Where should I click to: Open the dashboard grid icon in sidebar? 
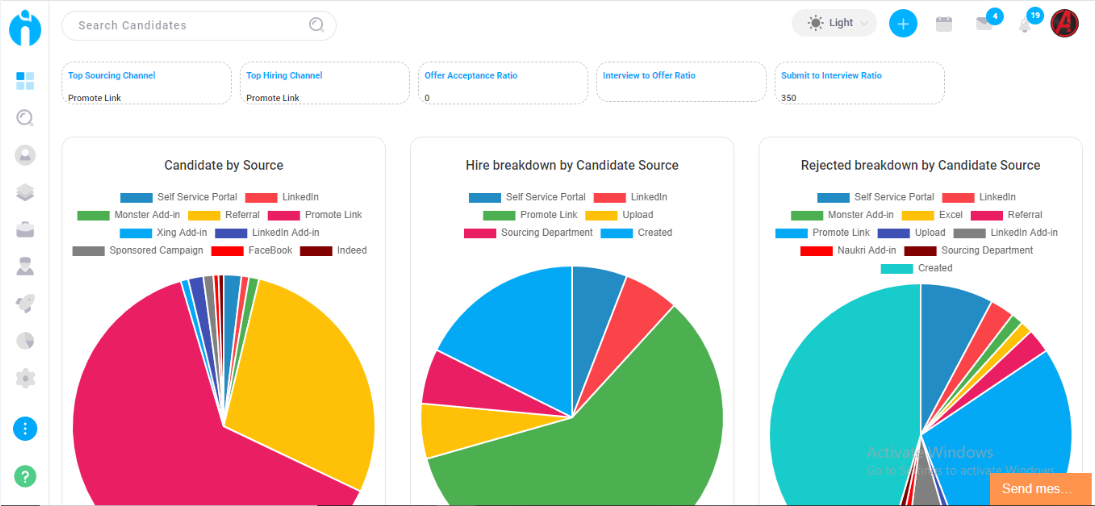(25, 80)
